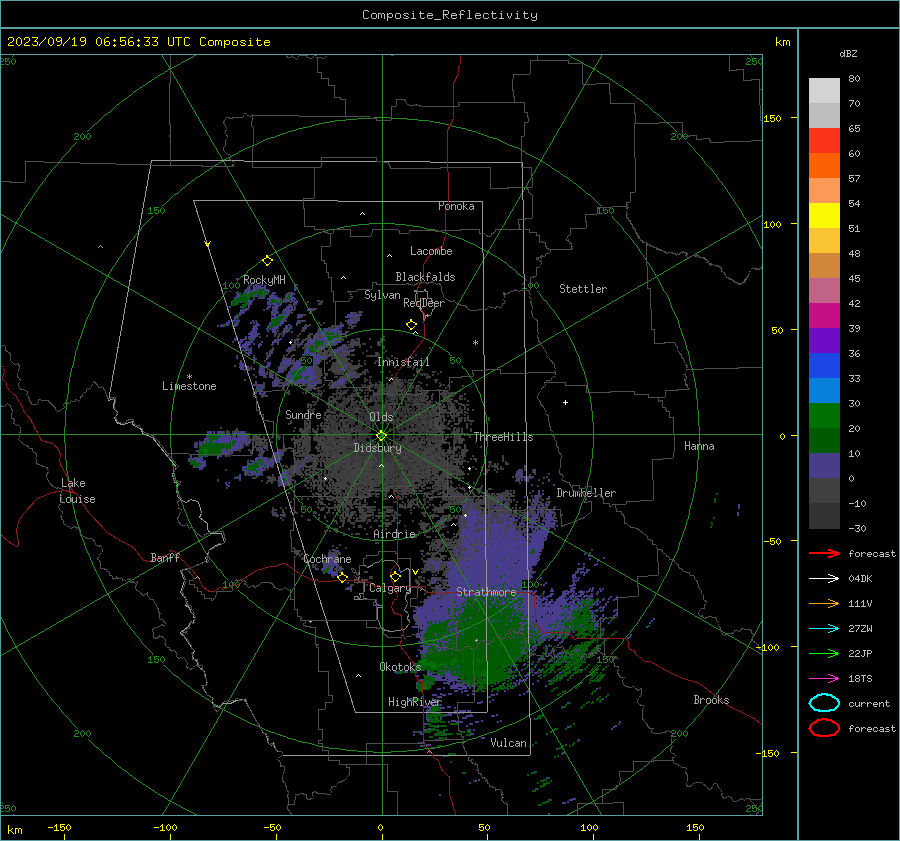Click the Banff map label
Image resolution: width=900 pixels, height=841 pixels.
pos(165,557)
